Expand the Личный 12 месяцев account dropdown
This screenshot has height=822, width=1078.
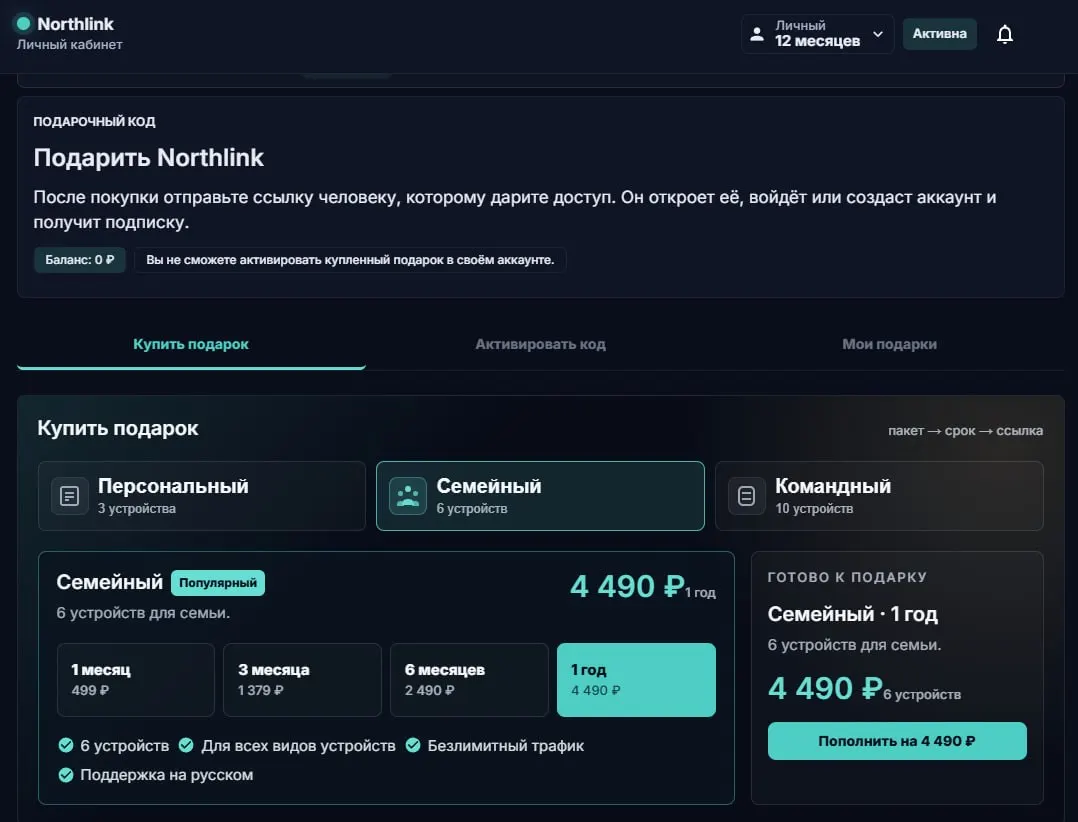click(x=817, y=34)
